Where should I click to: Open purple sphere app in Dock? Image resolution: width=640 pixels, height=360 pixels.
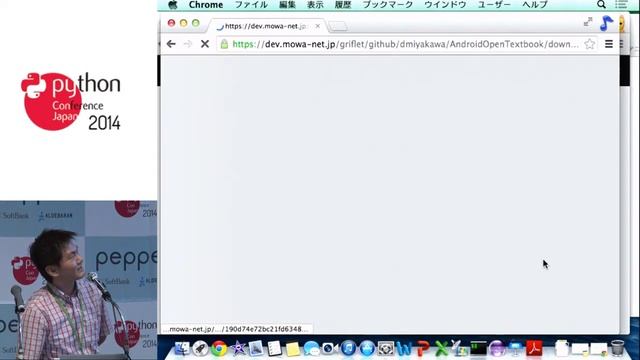pos(497,349)
